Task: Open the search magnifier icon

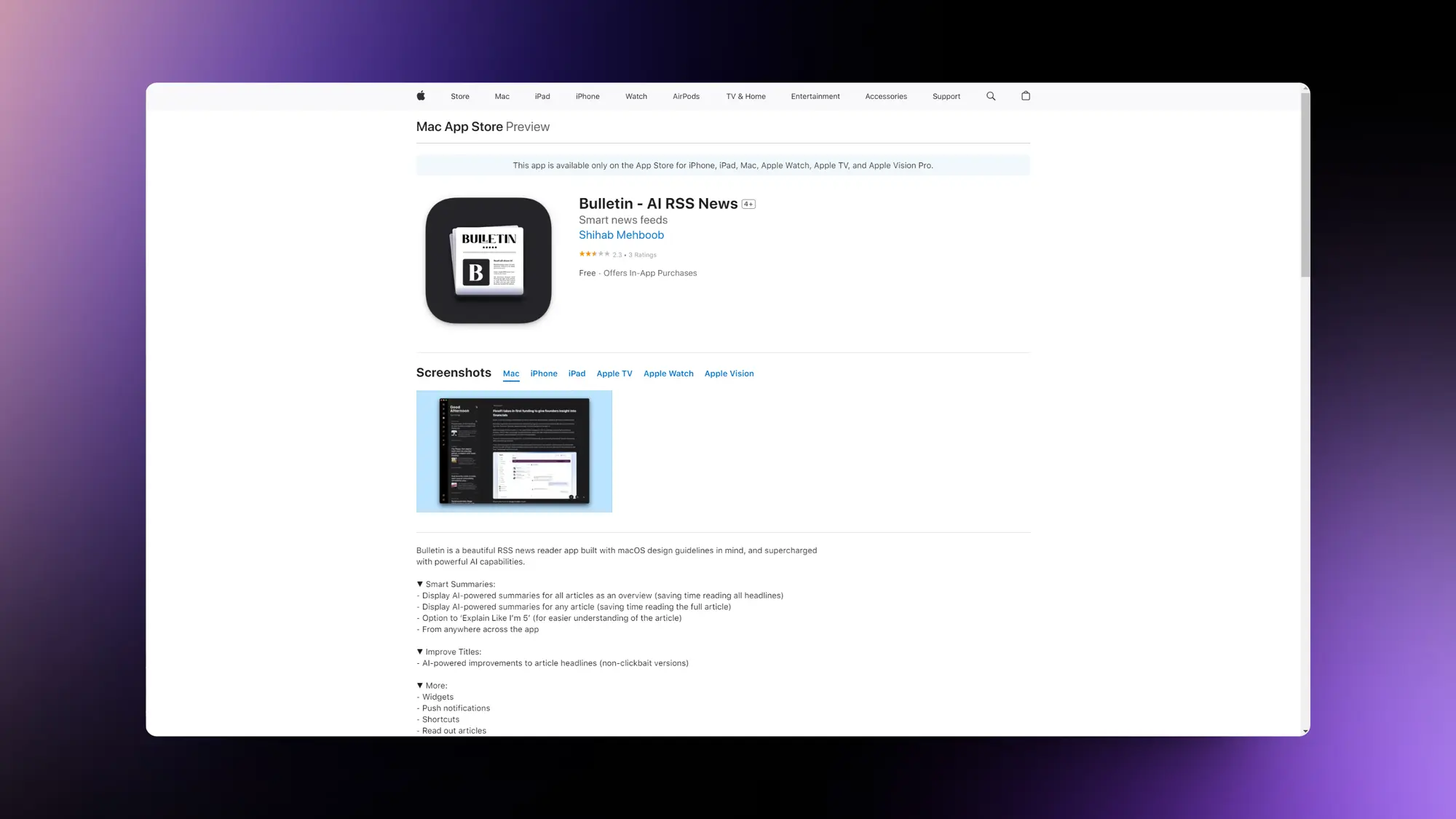Action: pos(991,96)
